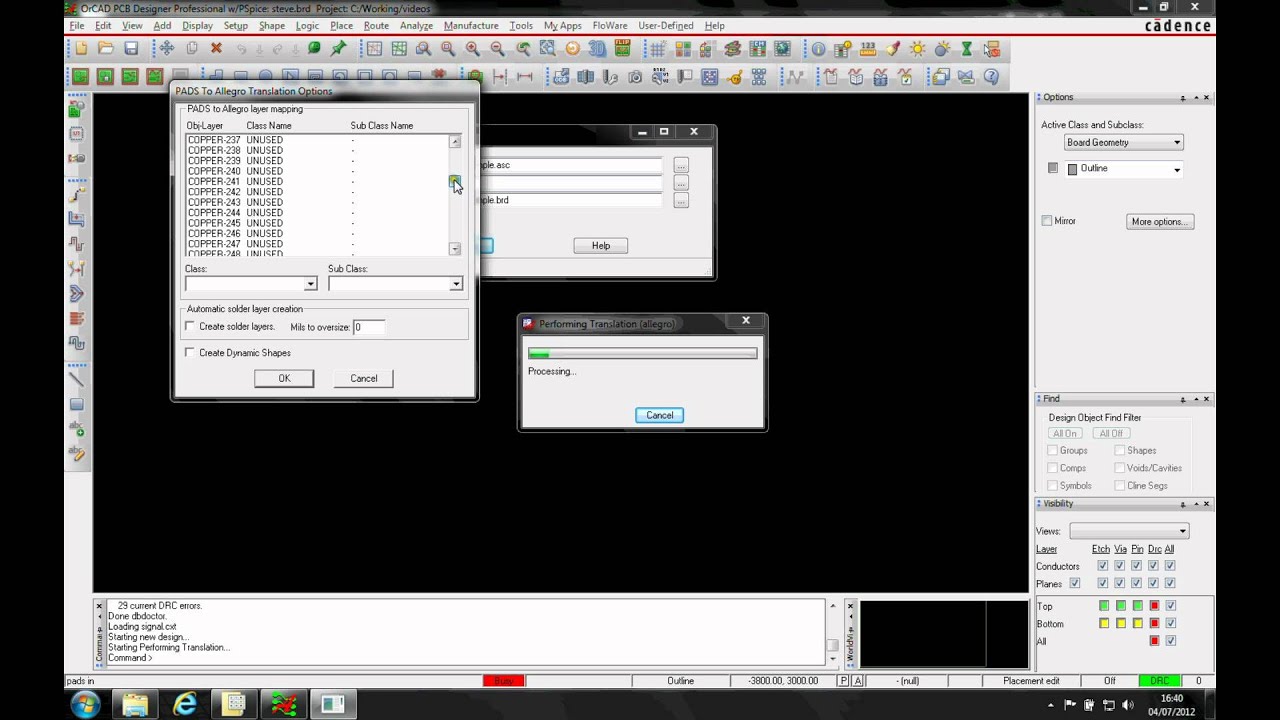Click the Outline color swatch in Options
Image resolution: width=1280 pixels, height=720 pixels.
point(1072,169)
